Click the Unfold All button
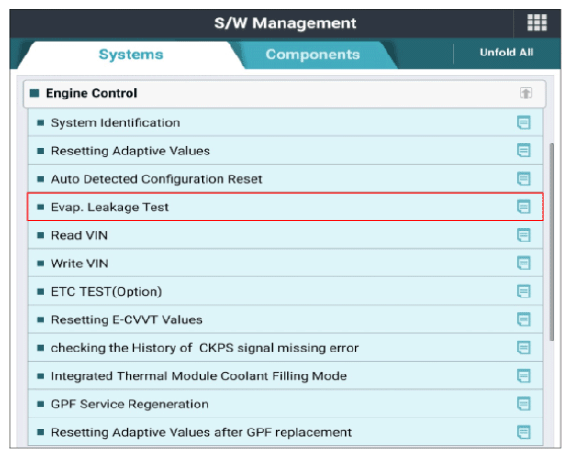The width and height of the screenshot is (571, 458). (x=506, y=52)
